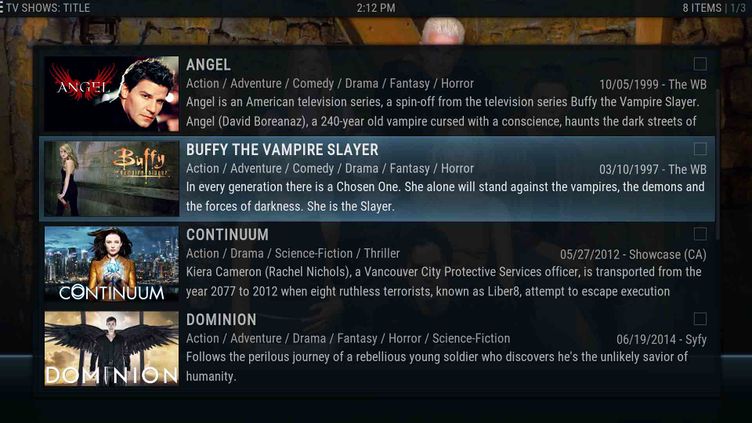This screenshot has width=752, height=423.
Task: Click Continuum's 05/27/2012 - Showcase (CA) label
Action: 633,254
